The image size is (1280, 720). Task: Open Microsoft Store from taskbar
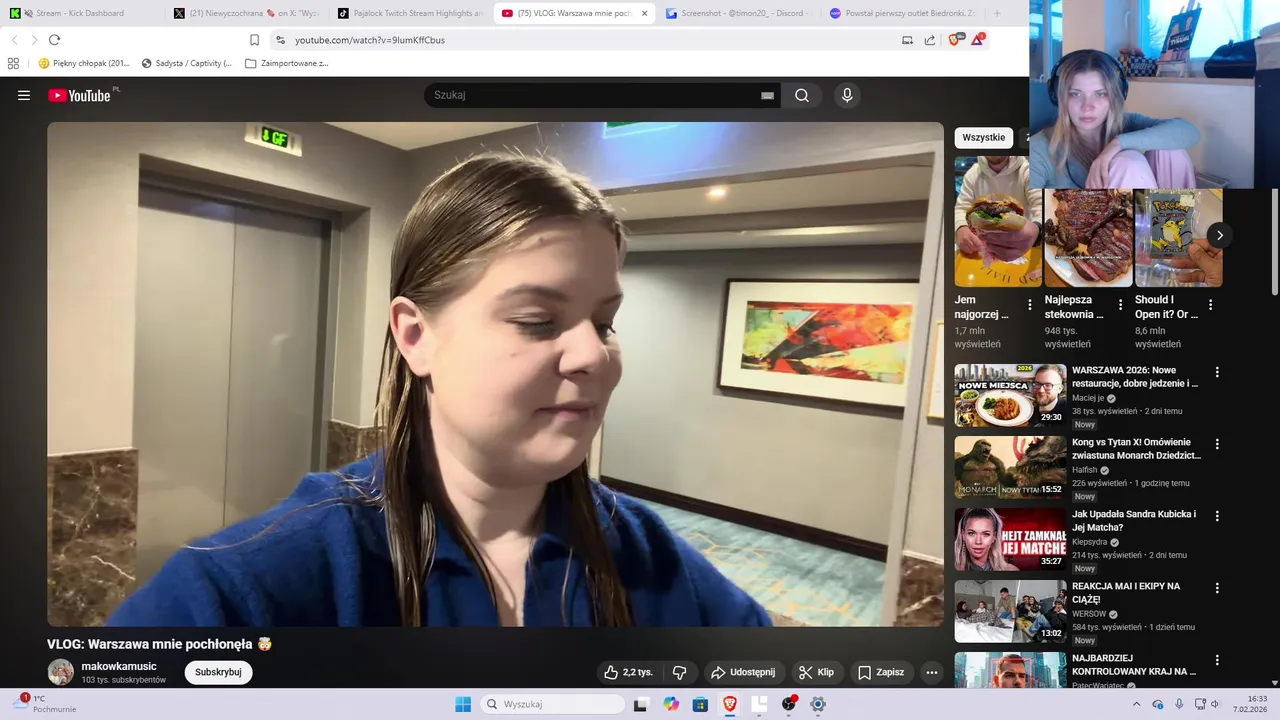(x=700, y=704)
